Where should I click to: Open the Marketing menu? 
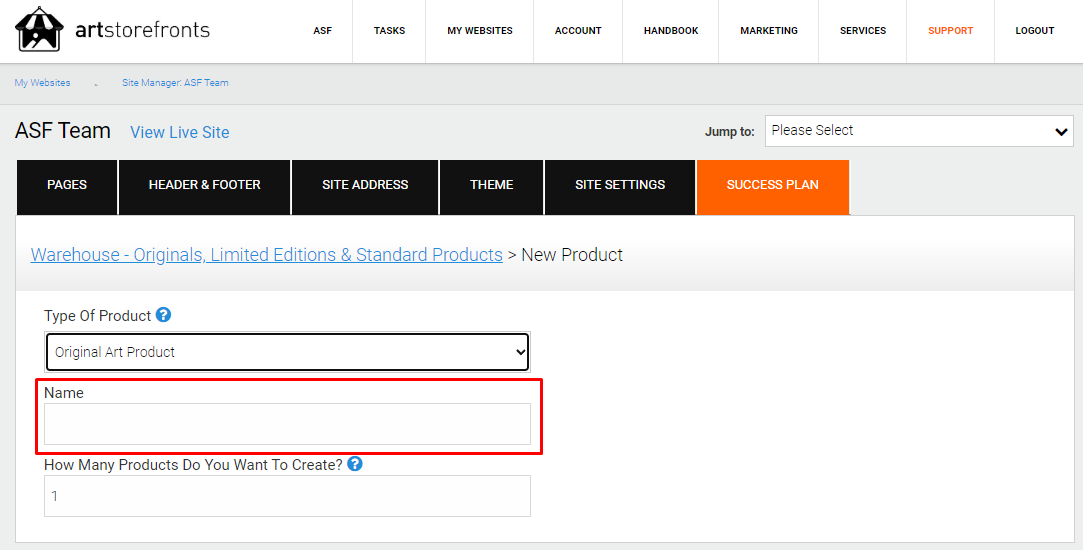click(769, 31)
